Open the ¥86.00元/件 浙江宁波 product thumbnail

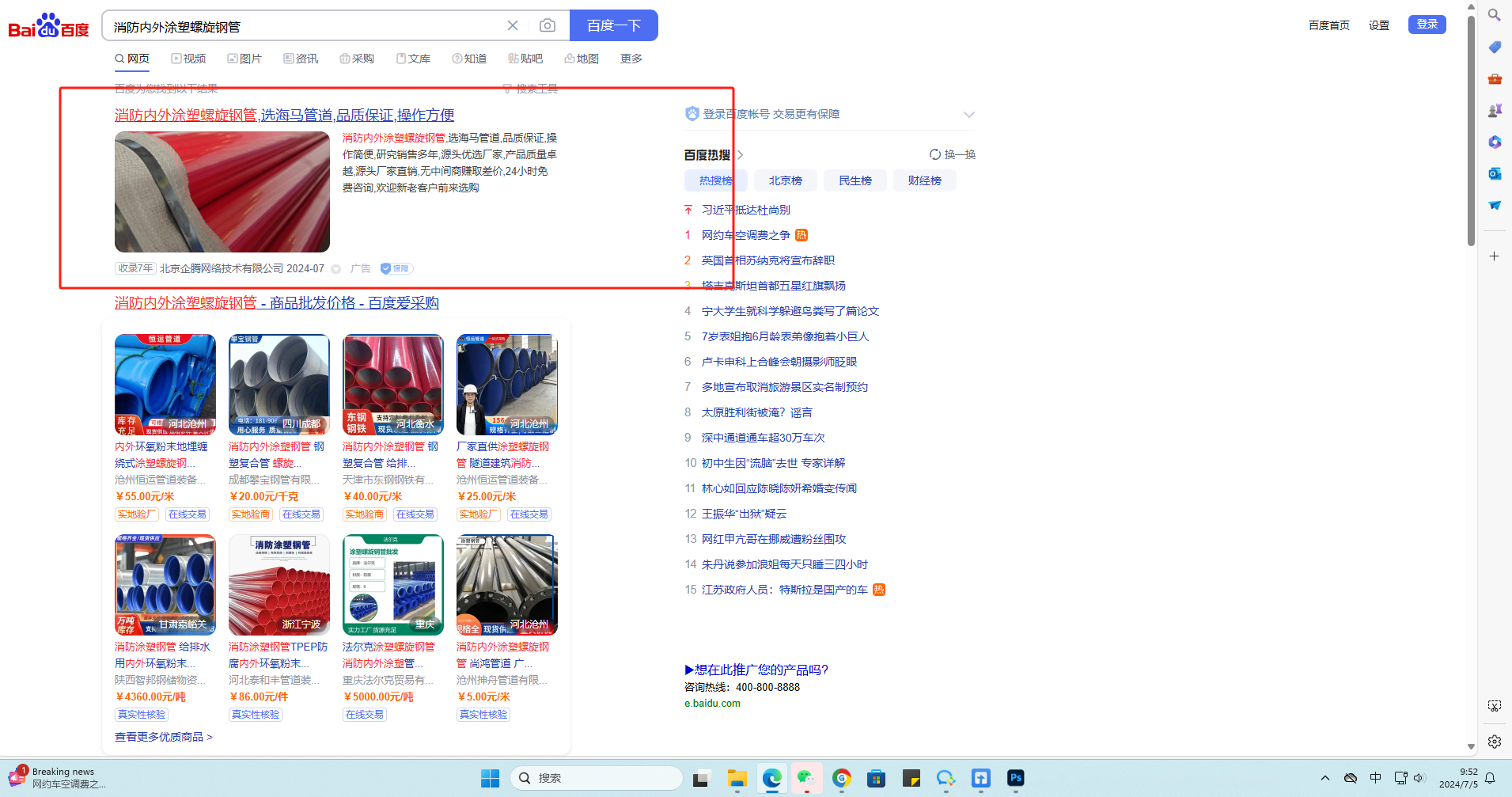coord(279,585)
